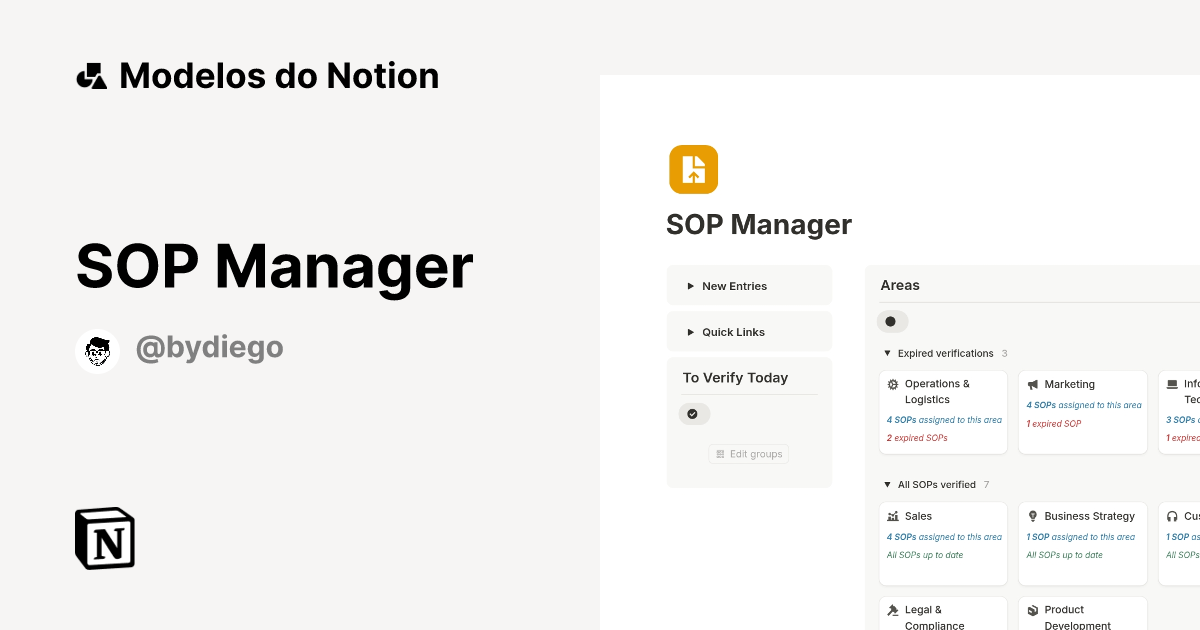
Task: Select the Marketing megaphone icon
Action: point(1032,384)
